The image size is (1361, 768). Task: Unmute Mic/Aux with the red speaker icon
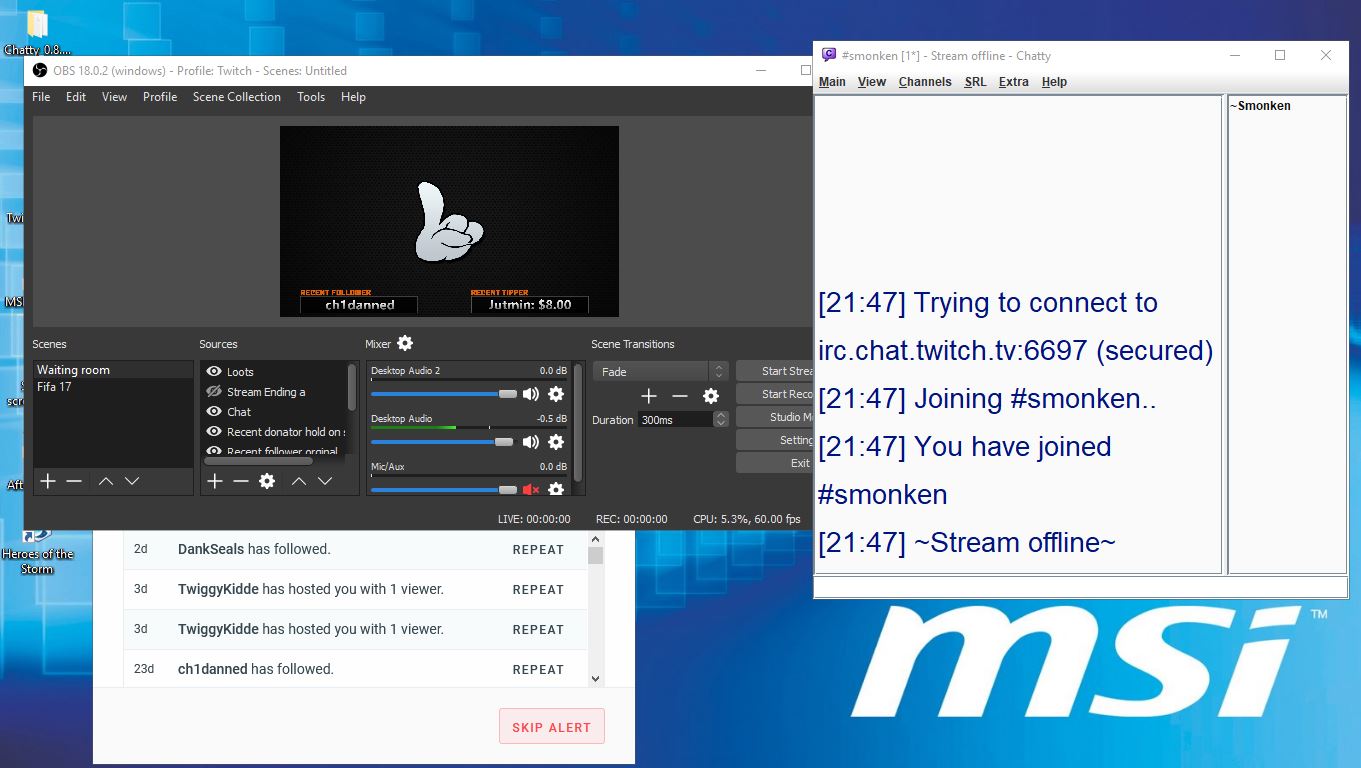[x=531, y=489]
